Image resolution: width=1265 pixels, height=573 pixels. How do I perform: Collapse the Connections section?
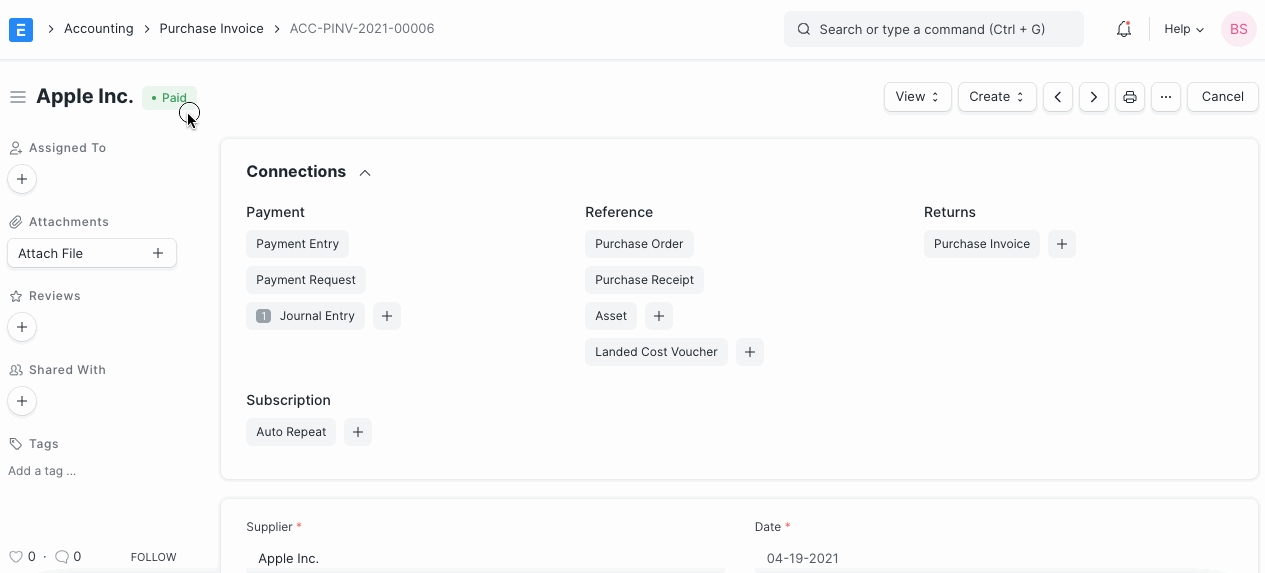click(365, 173)
